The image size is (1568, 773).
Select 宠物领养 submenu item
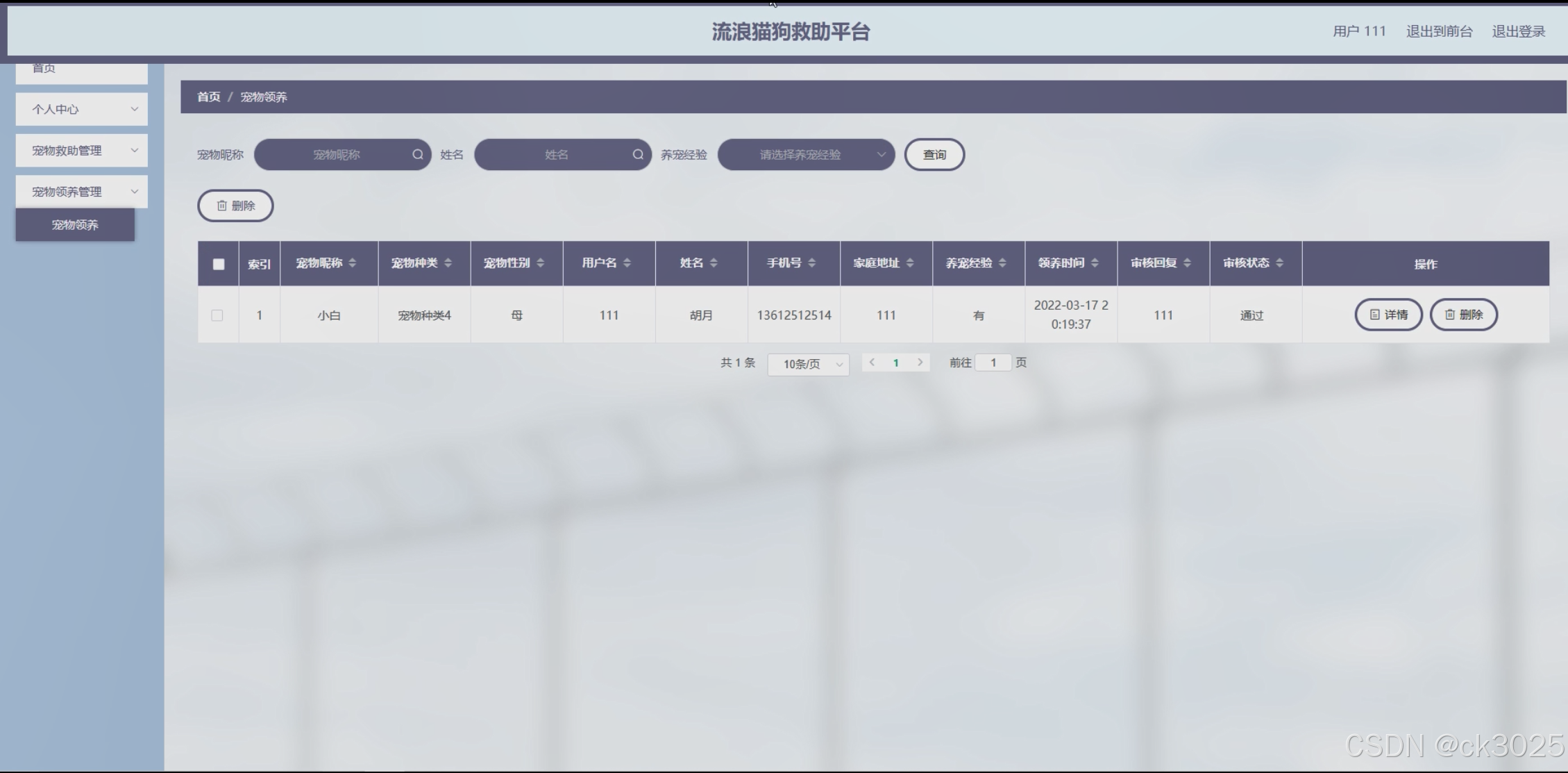[75, 224]
